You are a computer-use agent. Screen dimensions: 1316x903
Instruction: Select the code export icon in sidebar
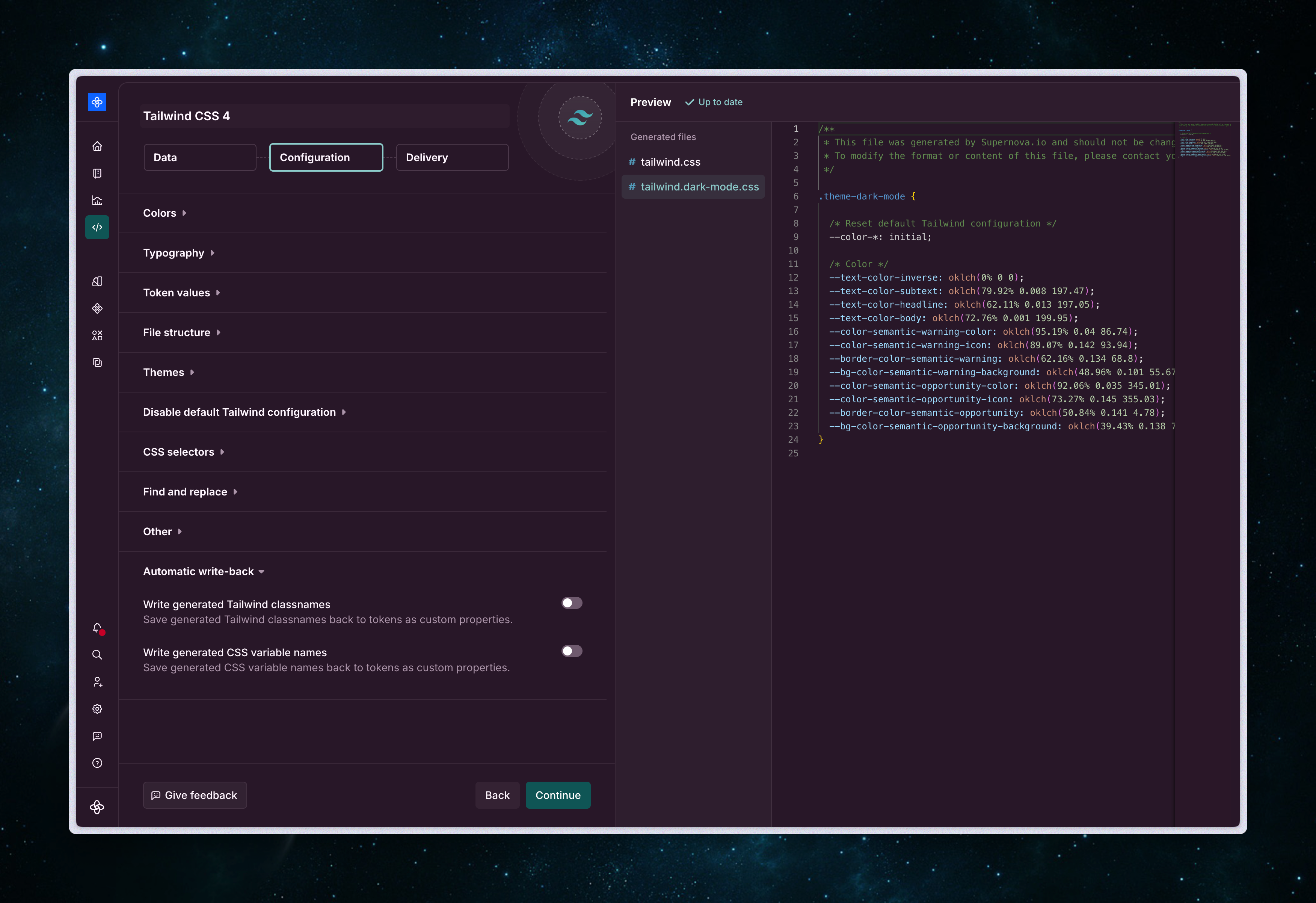click(97, 227)
